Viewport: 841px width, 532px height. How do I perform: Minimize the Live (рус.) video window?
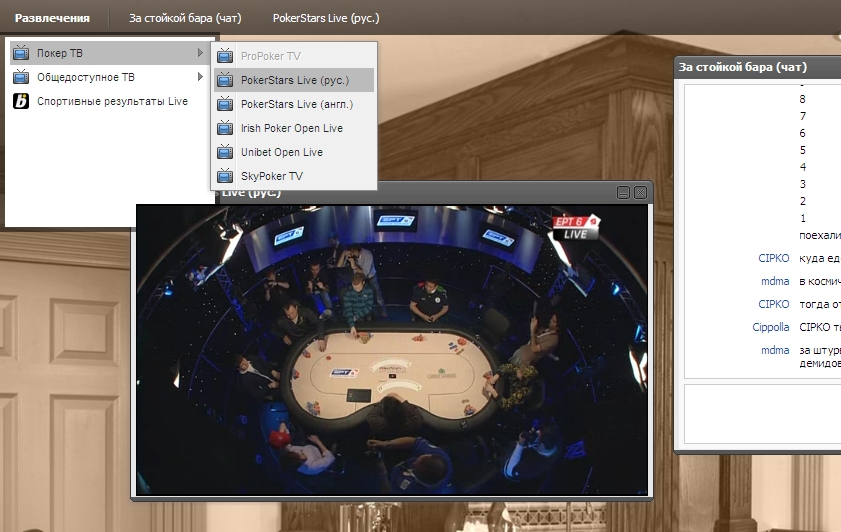pyautogui.click(x=623, y=193)
